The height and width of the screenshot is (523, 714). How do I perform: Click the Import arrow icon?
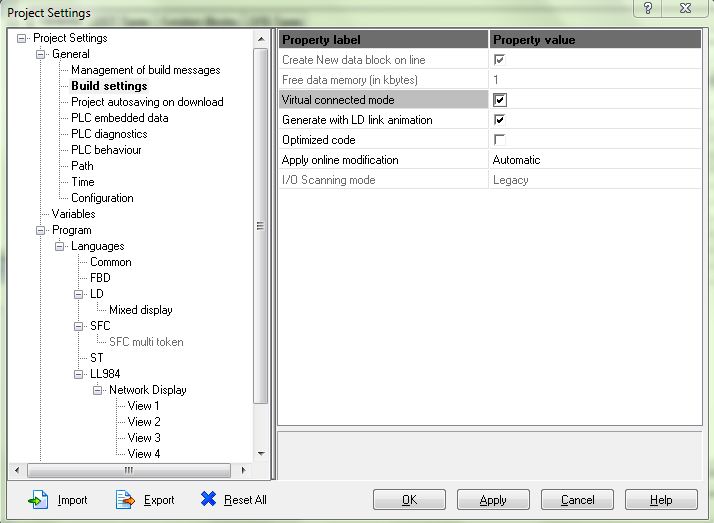tap(38, 500)
